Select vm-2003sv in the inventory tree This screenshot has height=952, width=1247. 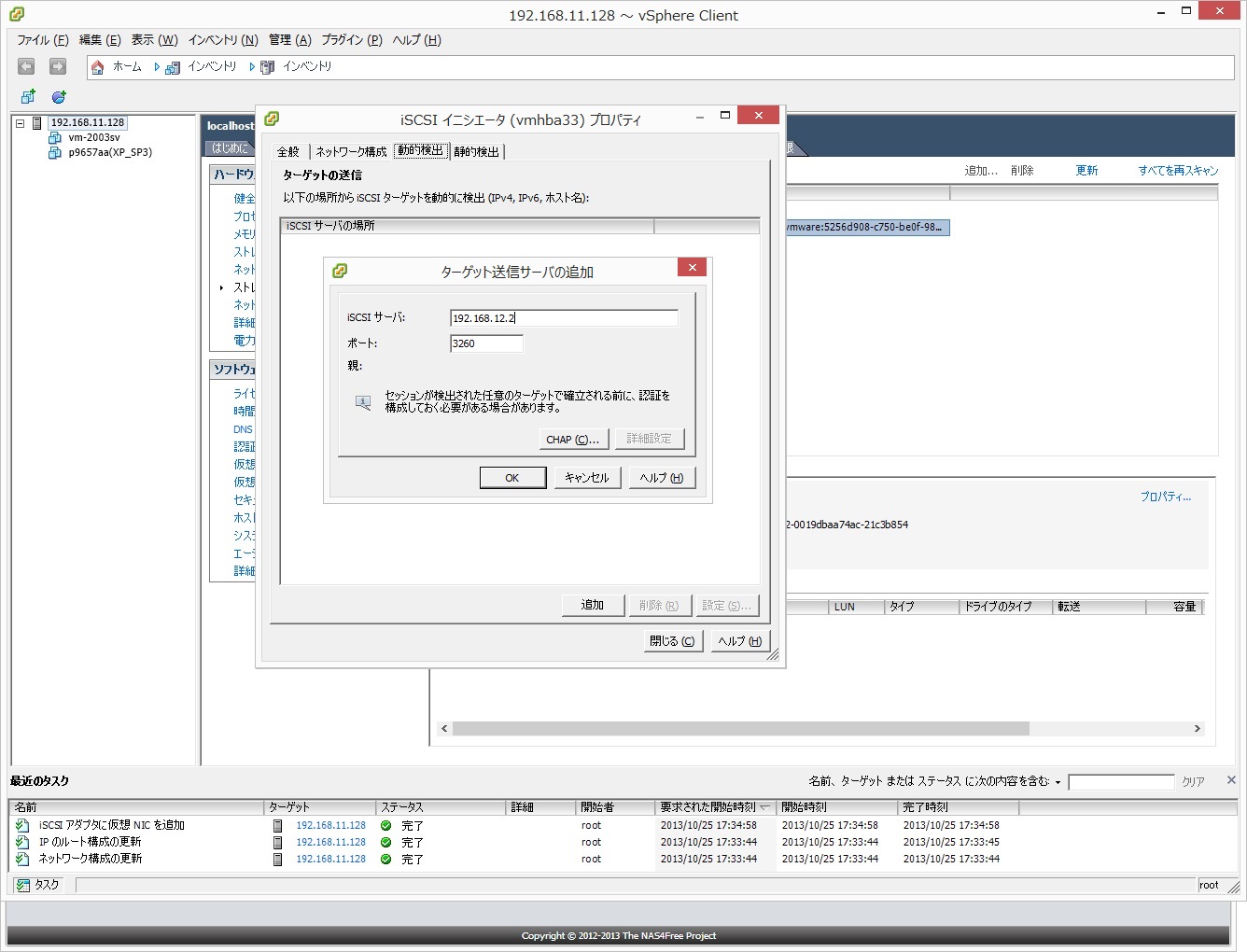(x=94, y=138)
